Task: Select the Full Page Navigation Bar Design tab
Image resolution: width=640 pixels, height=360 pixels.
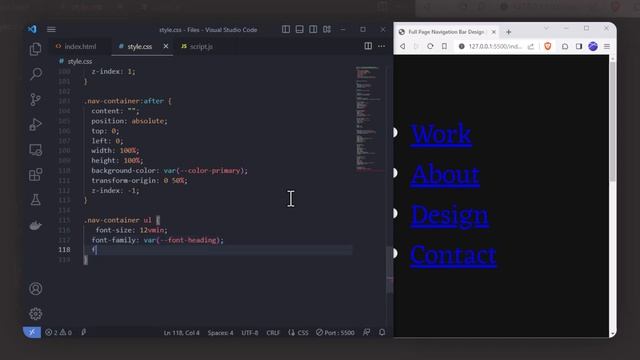Action: (x=446, y=32)
